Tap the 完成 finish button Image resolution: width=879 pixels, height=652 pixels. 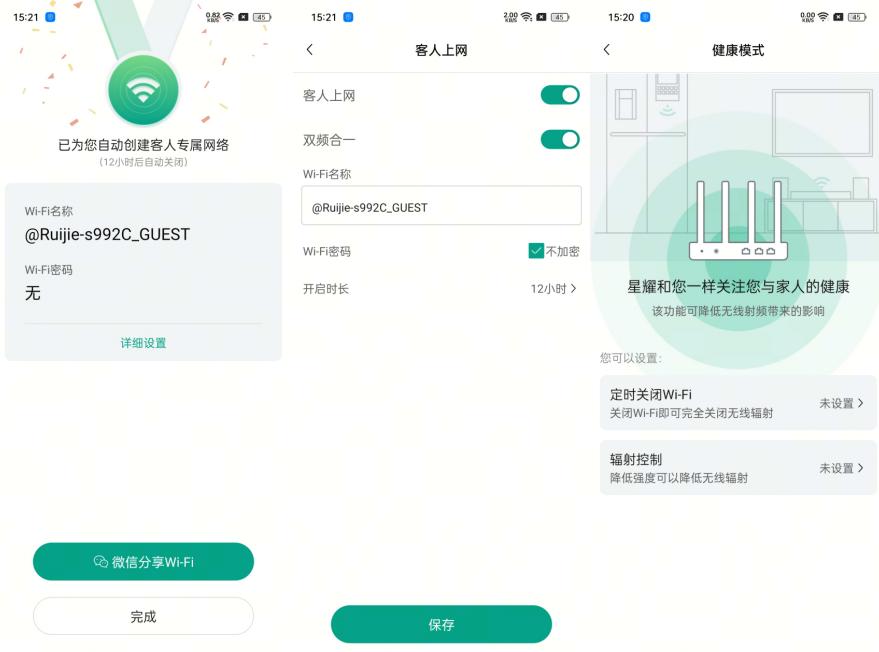tap(142, 616)
